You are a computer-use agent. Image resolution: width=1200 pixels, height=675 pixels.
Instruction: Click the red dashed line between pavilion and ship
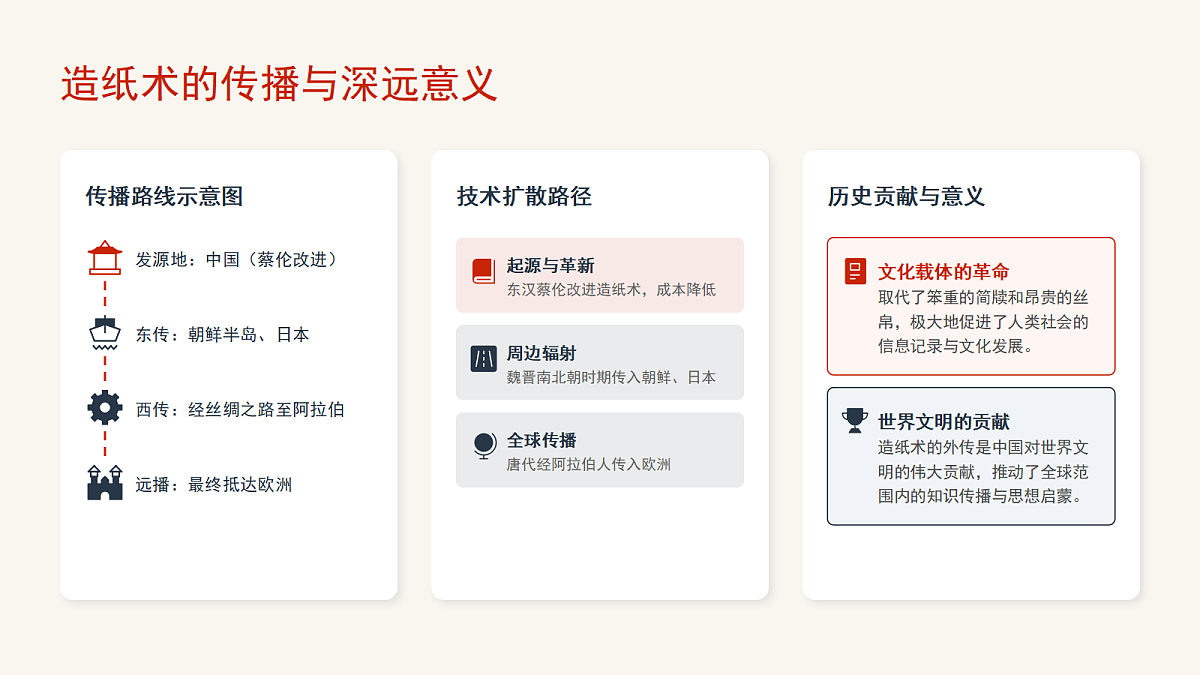[104, 296]
